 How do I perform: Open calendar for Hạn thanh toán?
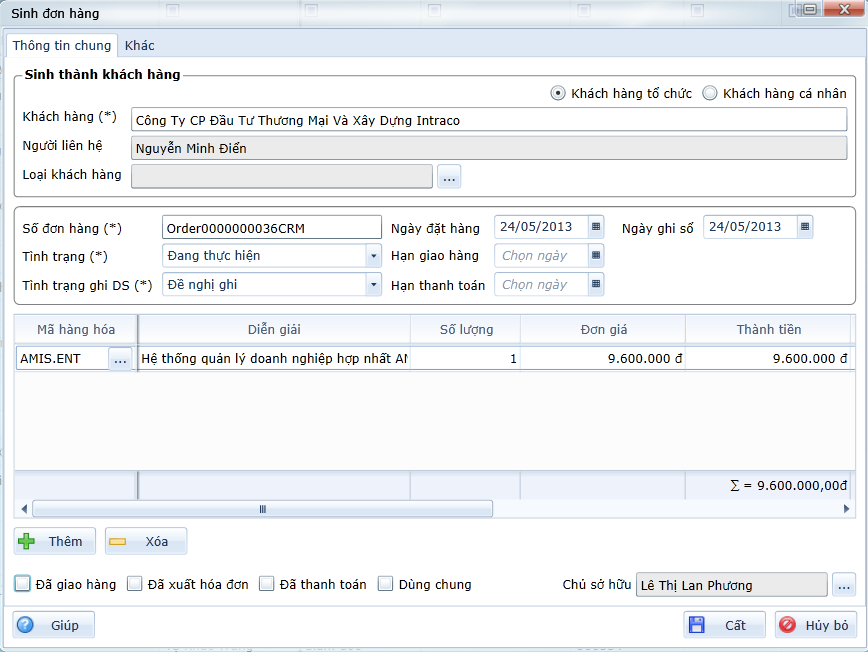[x=596, y=285]
